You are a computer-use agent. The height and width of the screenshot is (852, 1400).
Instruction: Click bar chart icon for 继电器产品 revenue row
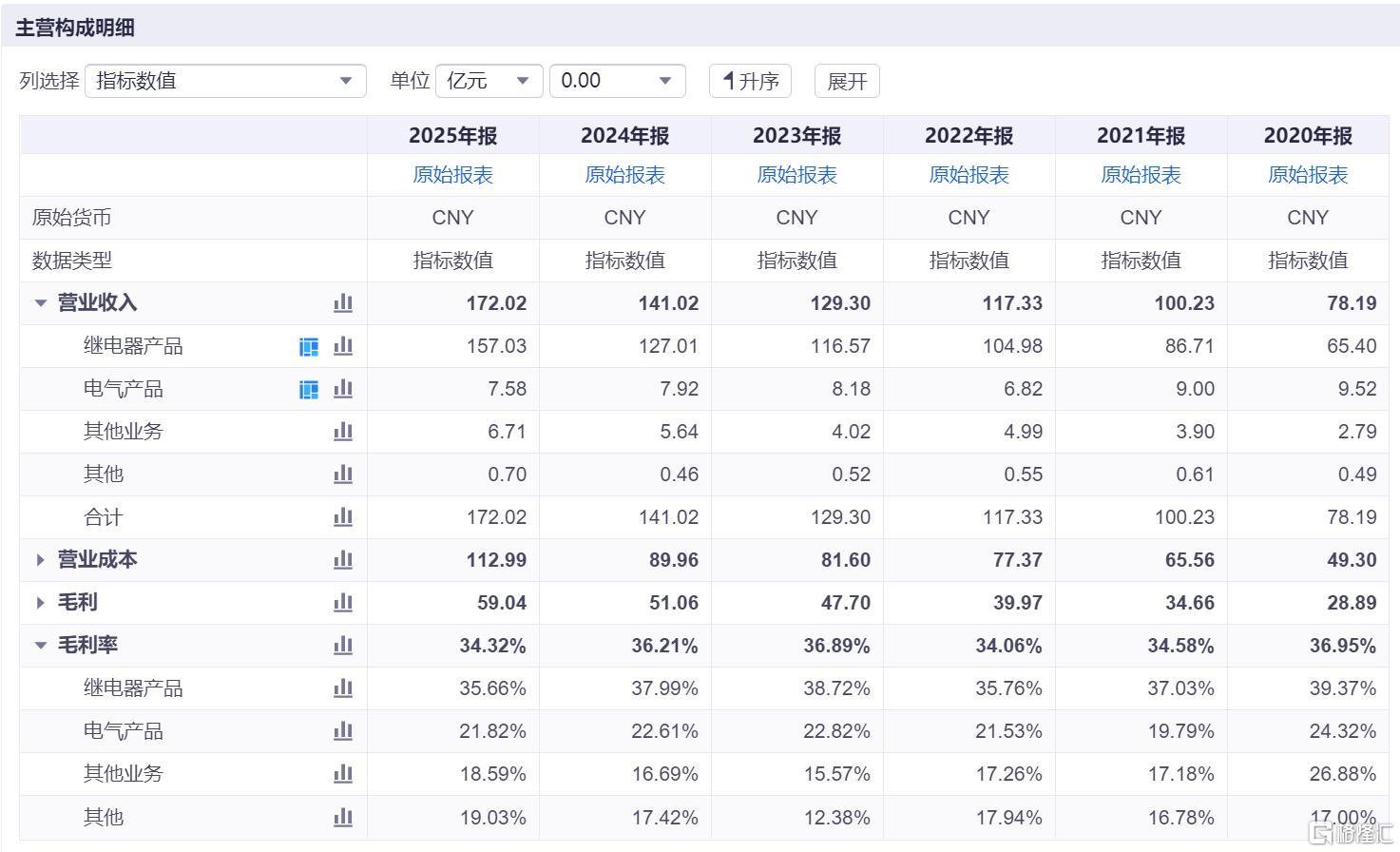click(x=343, y=346)
